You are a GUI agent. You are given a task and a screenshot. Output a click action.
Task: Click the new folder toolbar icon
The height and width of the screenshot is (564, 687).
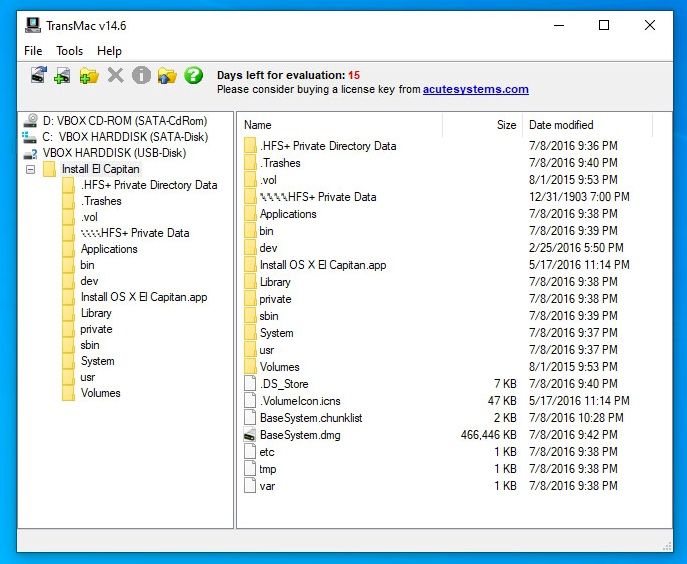pos(89,75)
